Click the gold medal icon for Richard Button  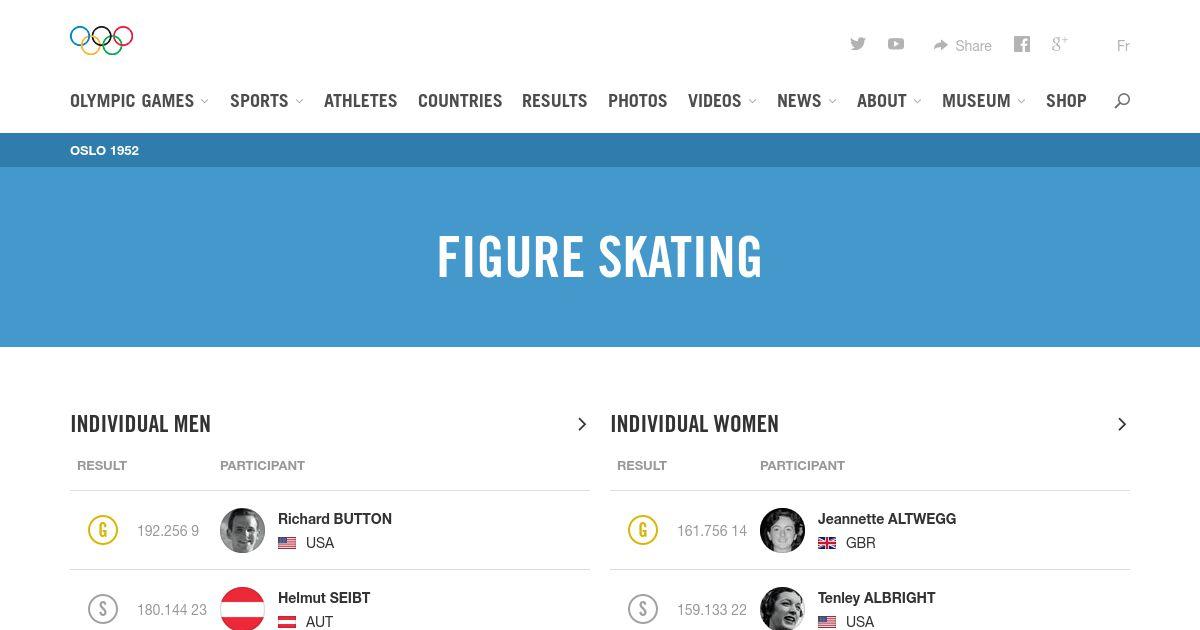[103, 530]
